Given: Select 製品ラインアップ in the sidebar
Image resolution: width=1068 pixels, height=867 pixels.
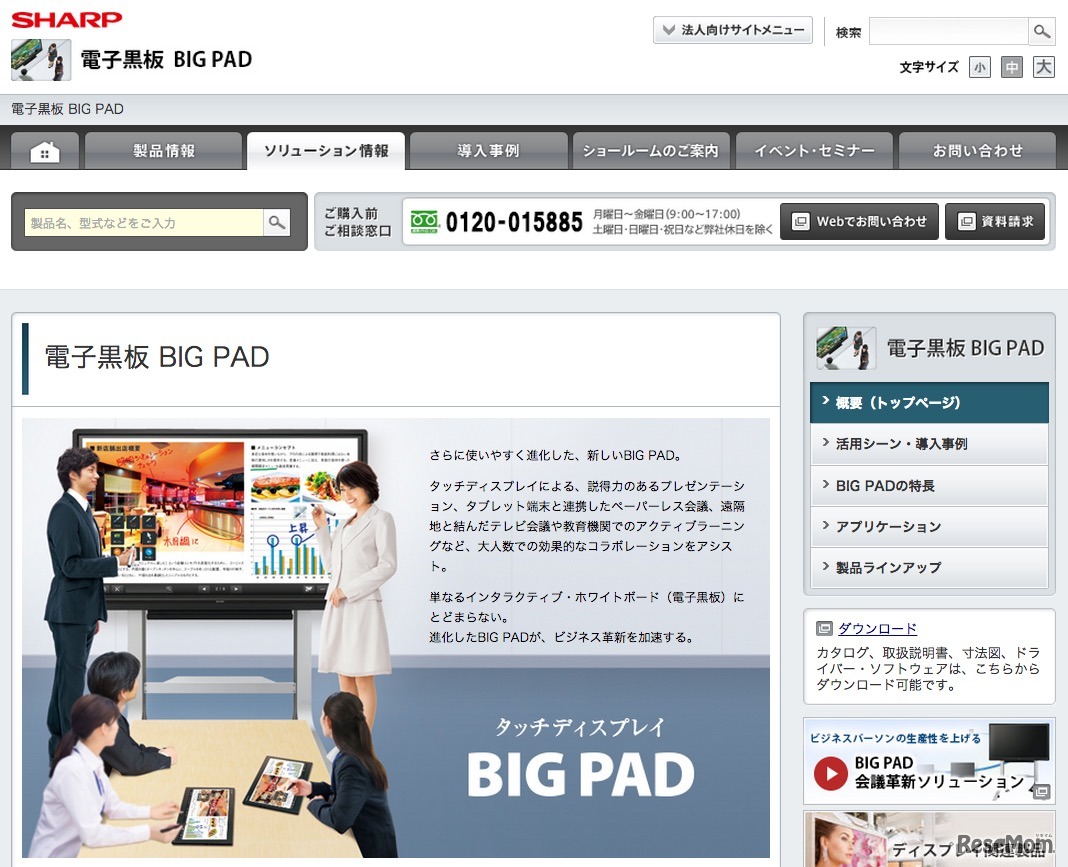Looking at the screenshot, I should 929,567.
